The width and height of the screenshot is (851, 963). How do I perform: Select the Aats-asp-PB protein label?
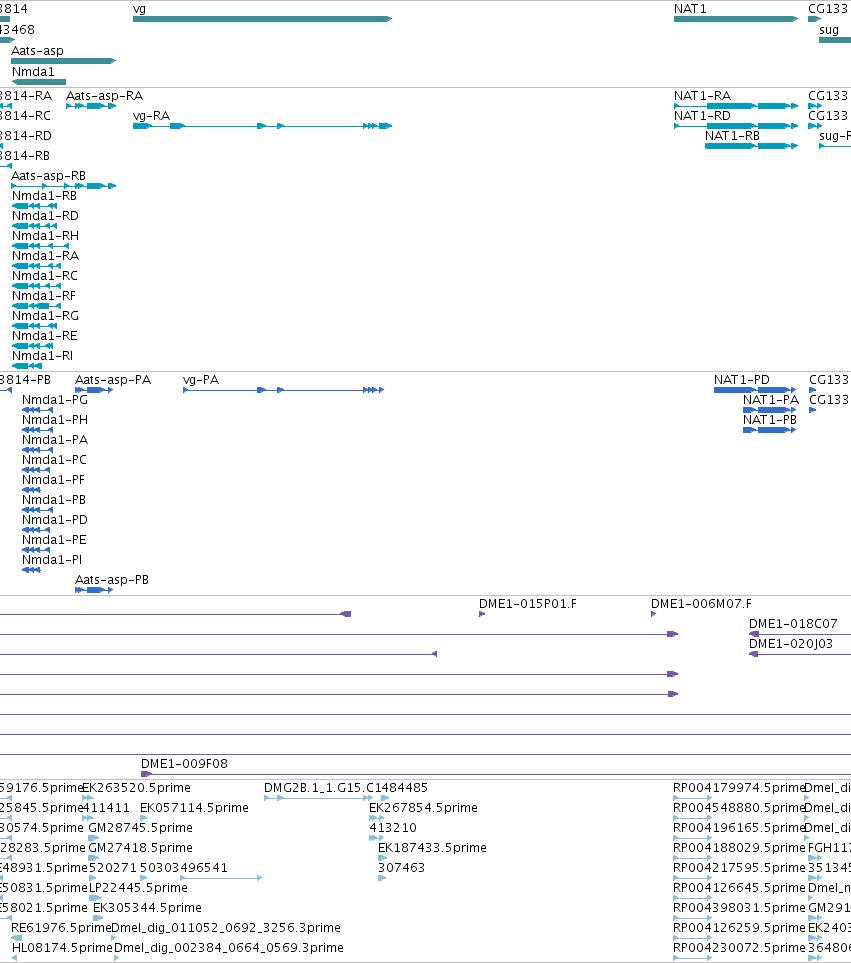coord(112,580)
